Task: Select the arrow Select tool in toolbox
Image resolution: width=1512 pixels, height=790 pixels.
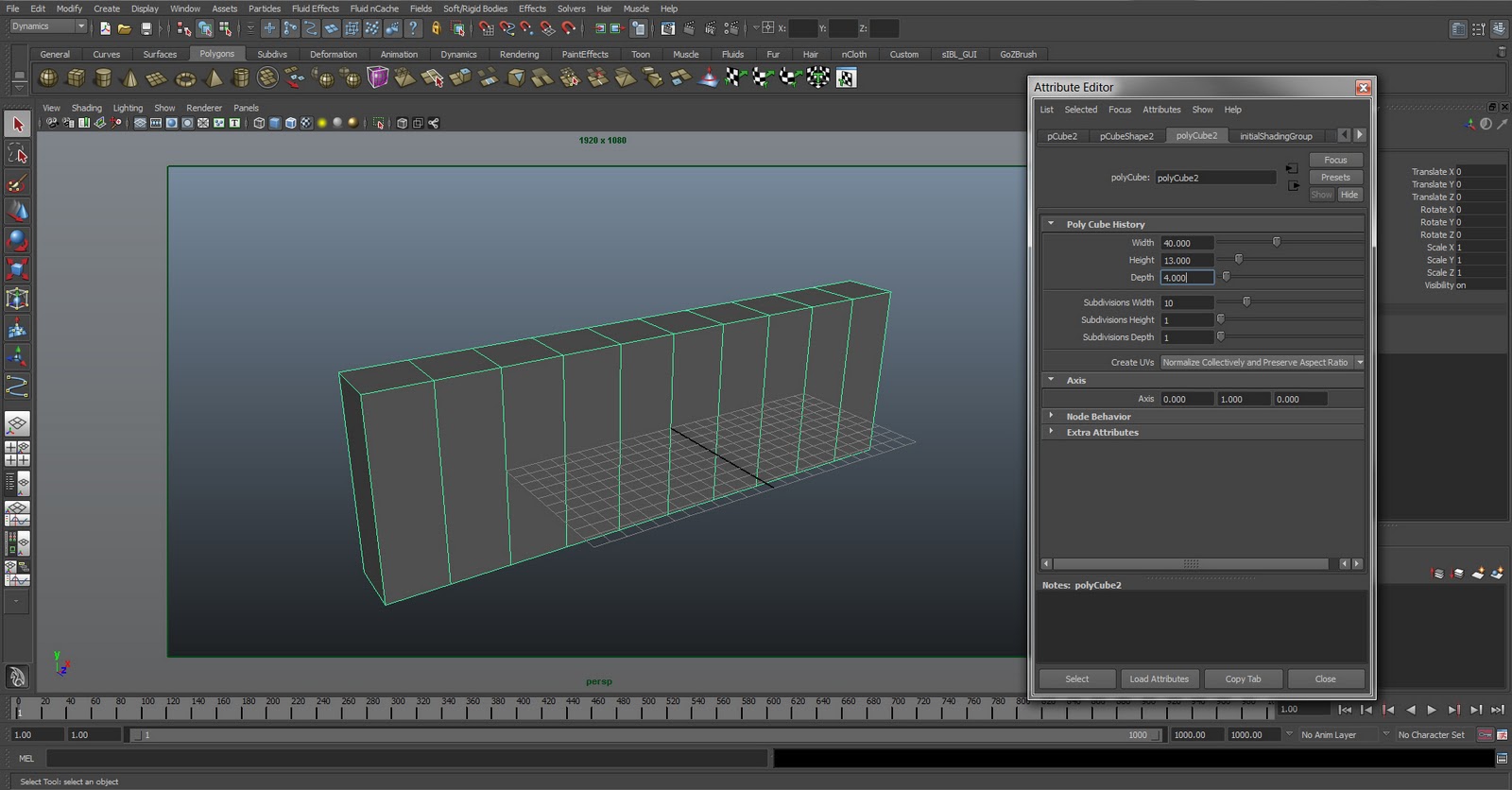Action: click(x=17, y=124)
